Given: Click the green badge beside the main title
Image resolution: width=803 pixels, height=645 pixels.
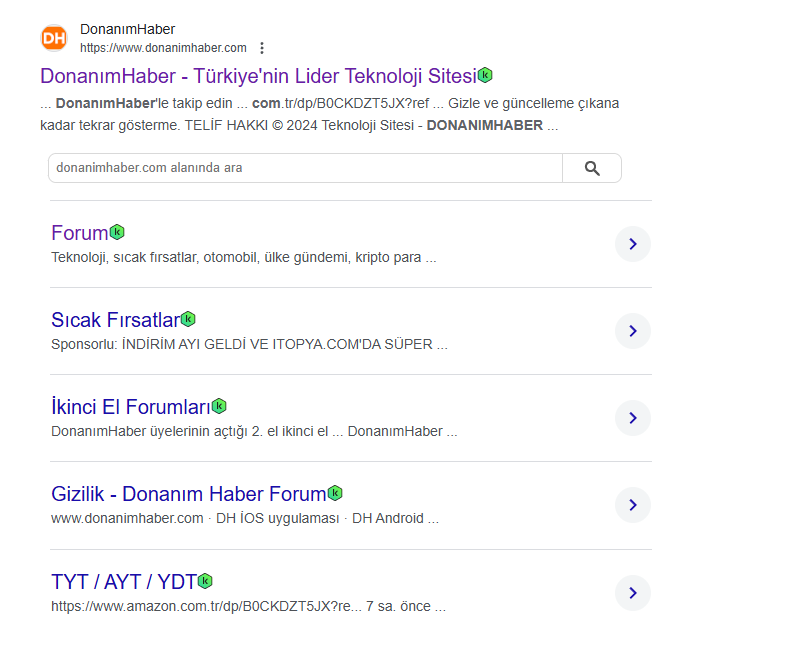Looking at the screenshot, I should (485, 75).
